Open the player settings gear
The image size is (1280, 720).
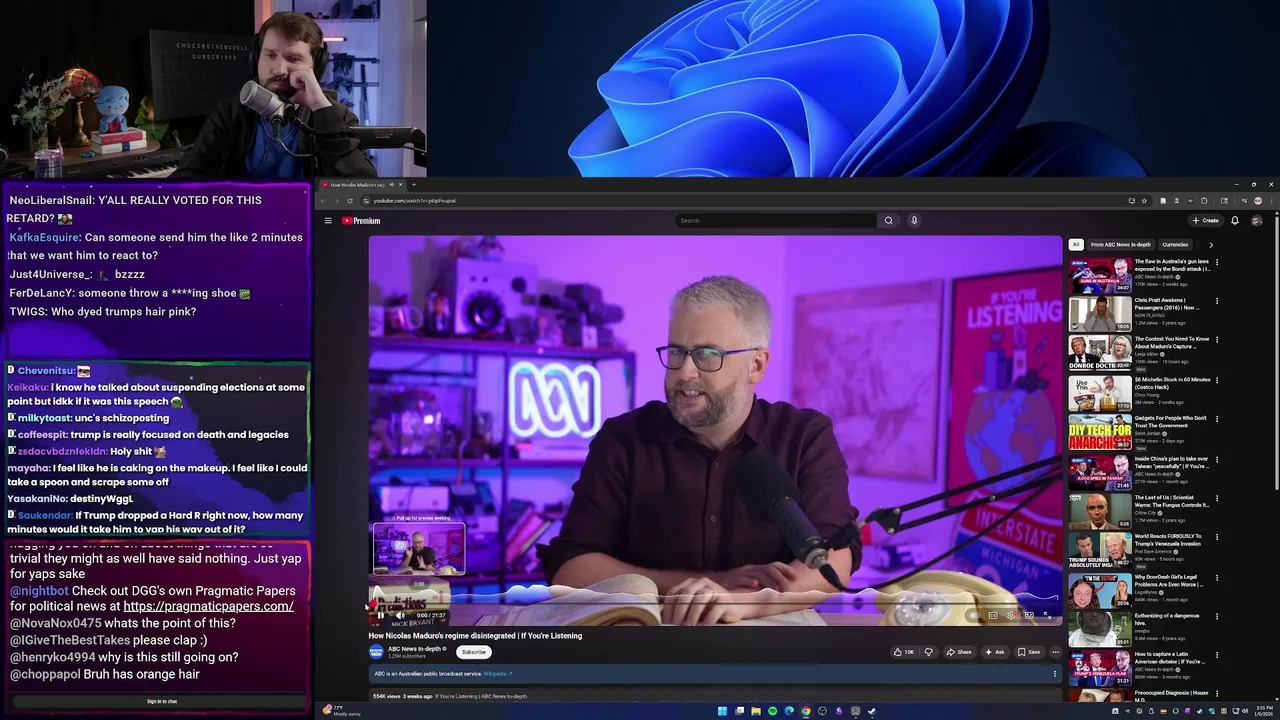click(x=1011, y=615)
